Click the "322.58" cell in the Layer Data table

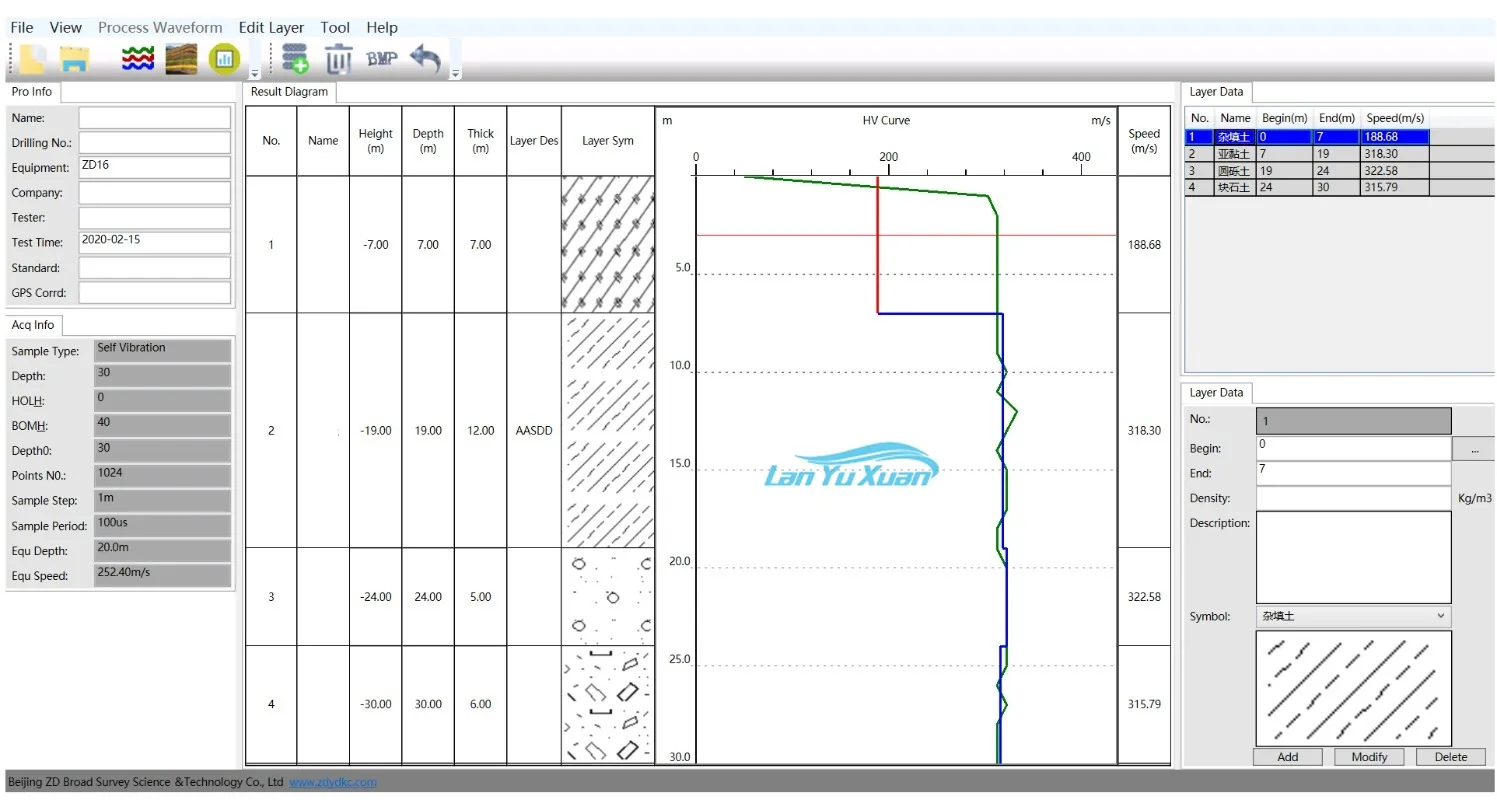click(1394, 171)
